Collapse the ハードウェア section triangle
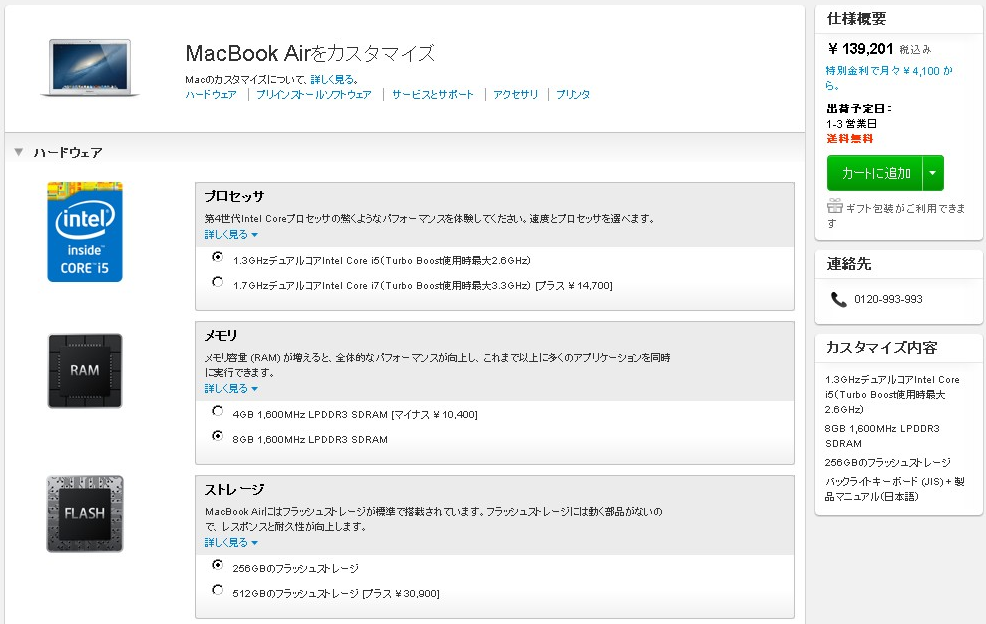Viewport: 986px width, 624px height. tap(18, 152)
